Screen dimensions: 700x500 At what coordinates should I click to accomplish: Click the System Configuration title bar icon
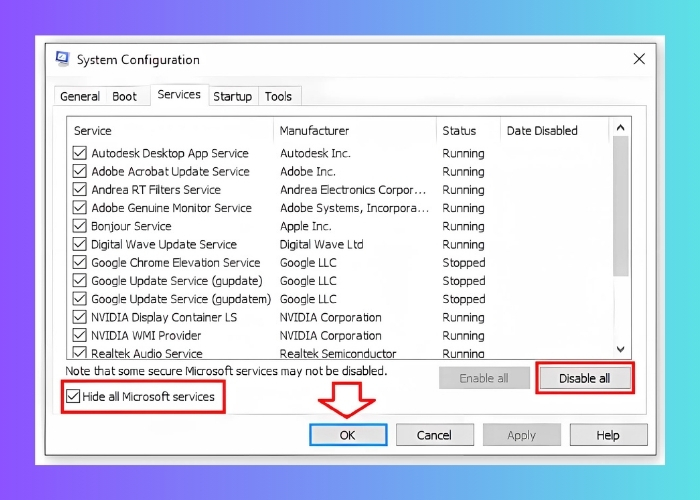coord(63,60)
